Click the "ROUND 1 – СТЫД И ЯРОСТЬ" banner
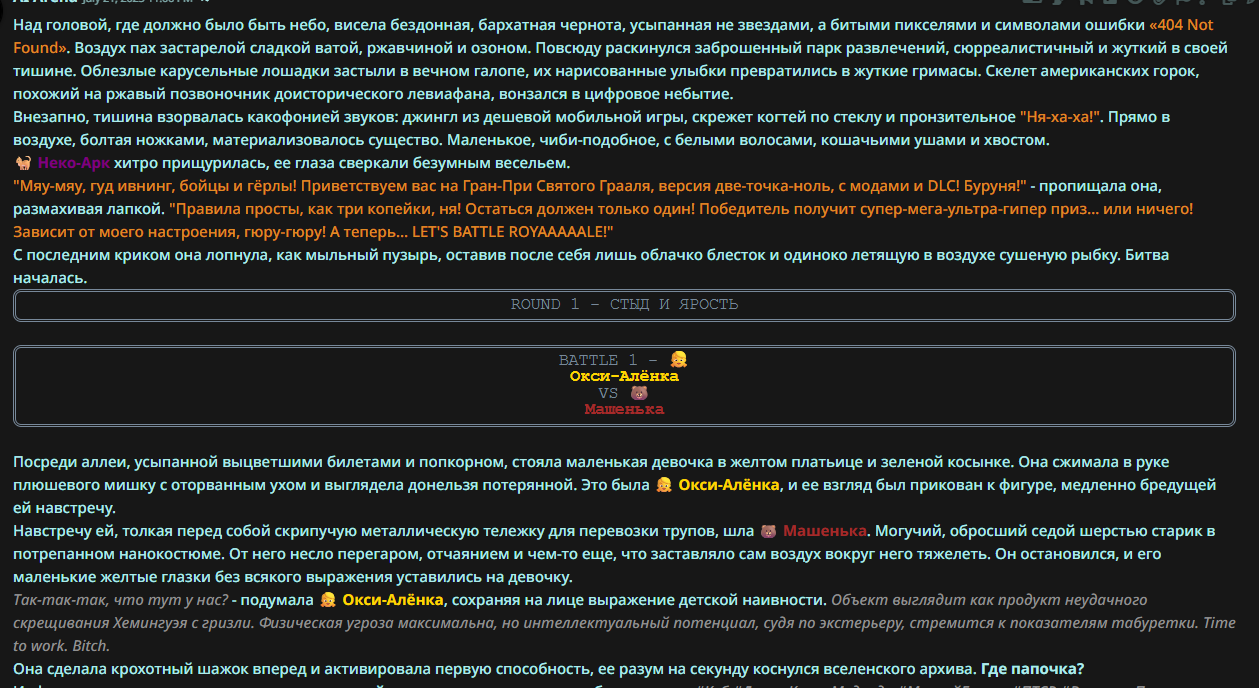The image size is (1259, 688). pos(624,305)
